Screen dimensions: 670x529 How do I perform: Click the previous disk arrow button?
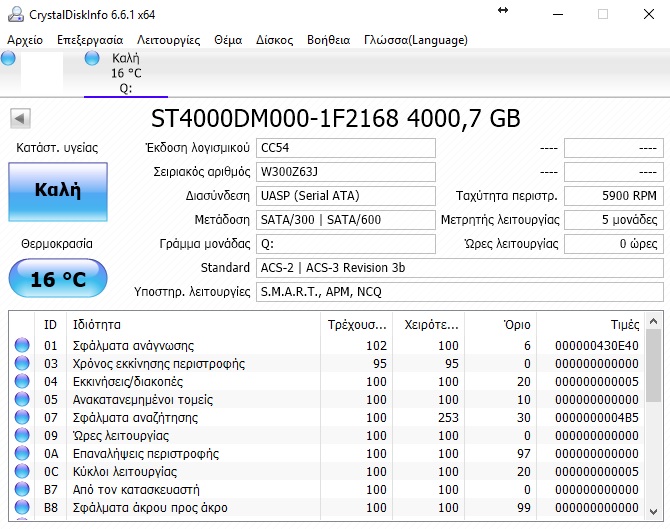[20, 118]
